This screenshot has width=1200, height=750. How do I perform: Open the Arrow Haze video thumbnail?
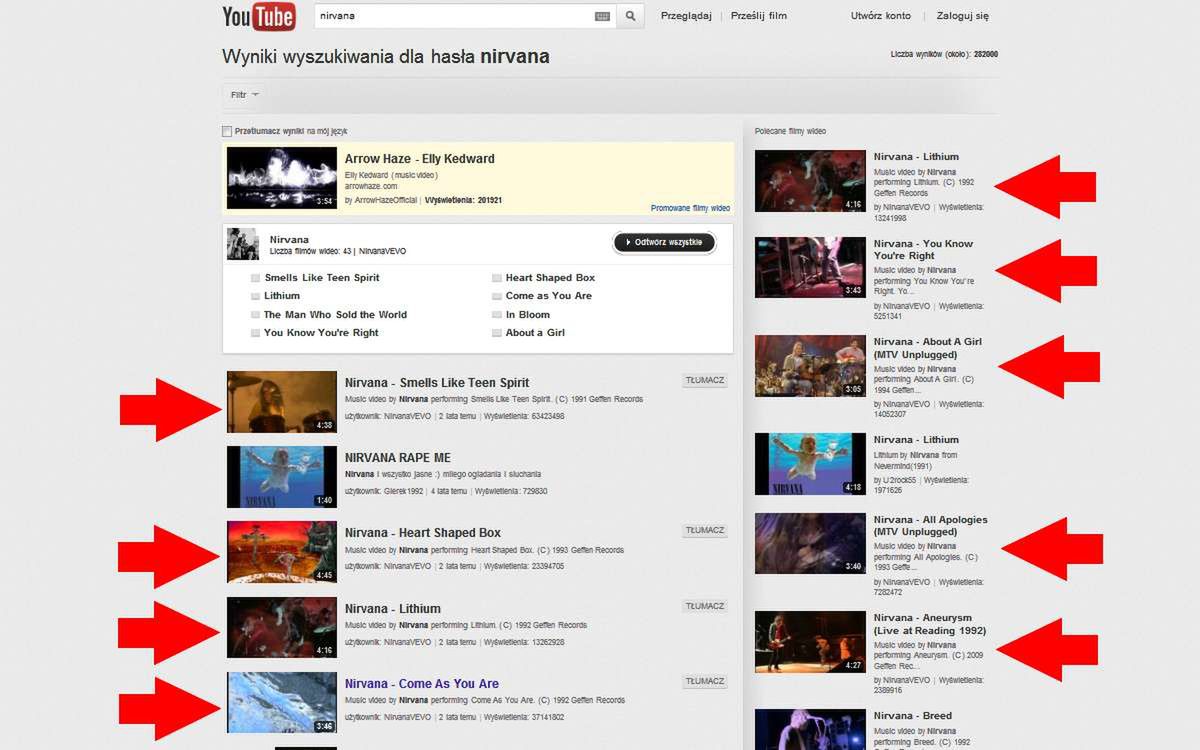pos(282,178)
